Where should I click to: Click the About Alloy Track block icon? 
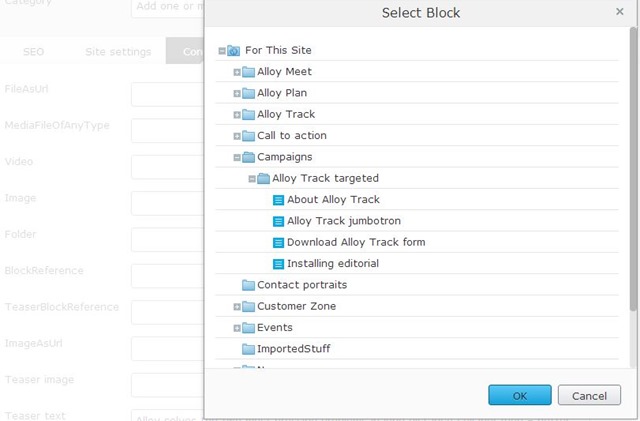pos(279,200)
